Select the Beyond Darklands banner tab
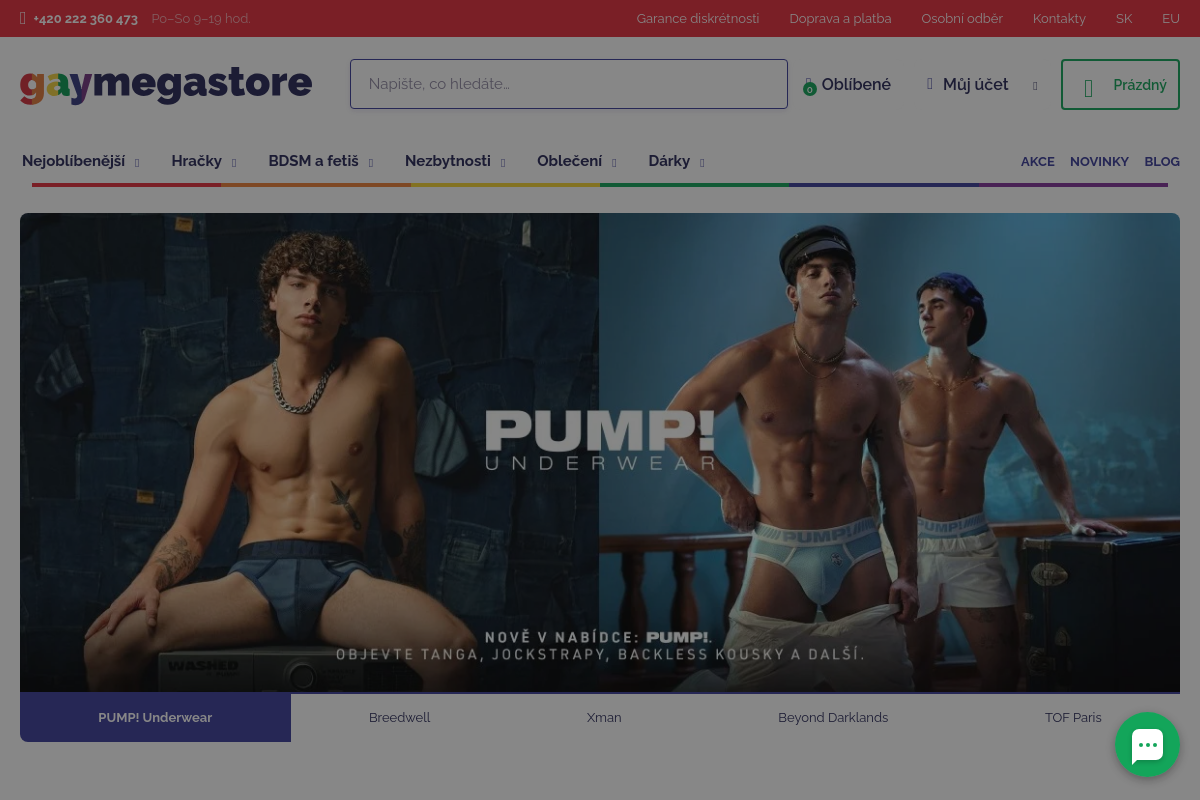Screen dimensions: 1200x800 tap(833, 717)
